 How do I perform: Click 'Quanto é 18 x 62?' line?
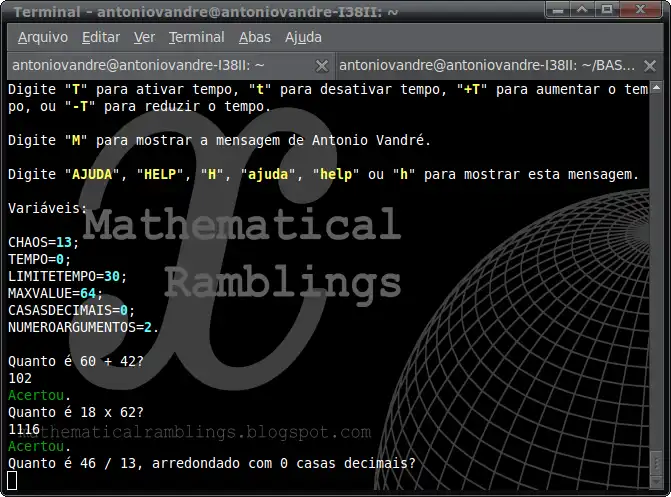tap(76, 412)
